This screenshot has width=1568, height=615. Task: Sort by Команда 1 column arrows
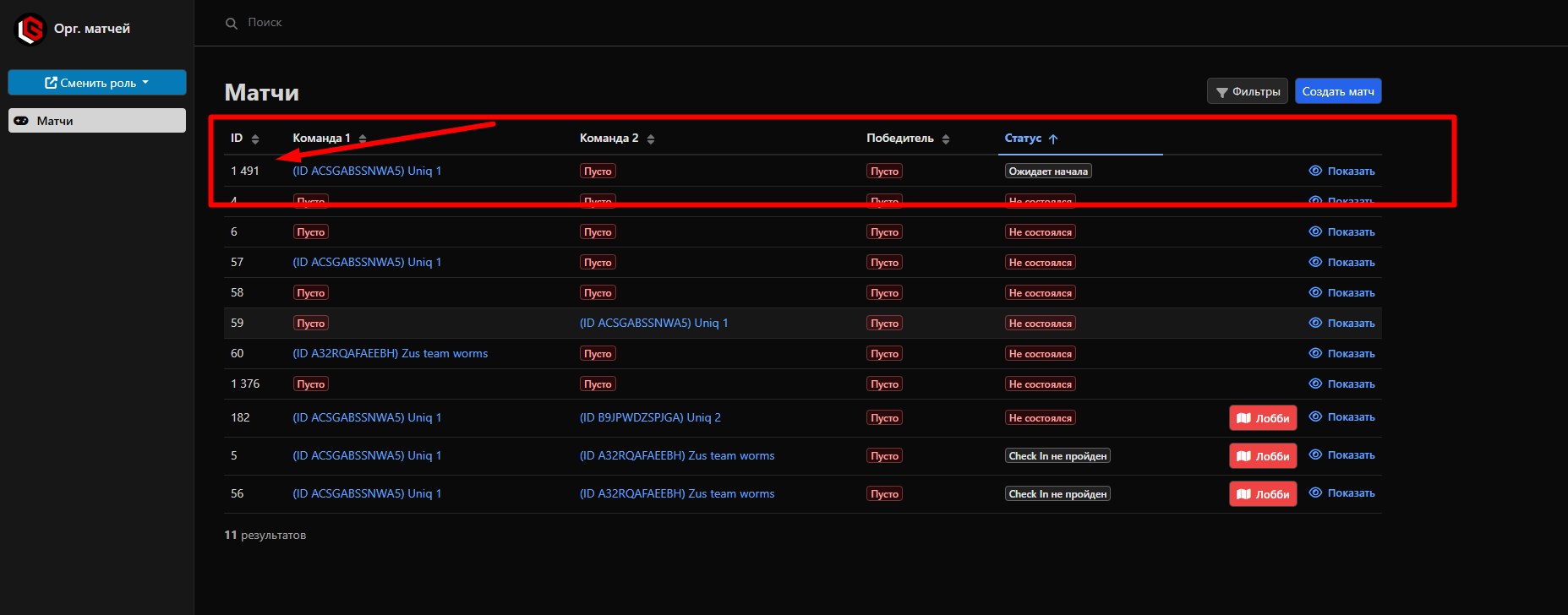coord(363,139)
